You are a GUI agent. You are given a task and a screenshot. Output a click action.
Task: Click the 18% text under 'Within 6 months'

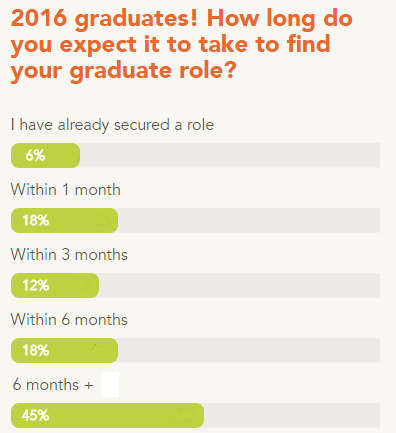pos(36,350)
